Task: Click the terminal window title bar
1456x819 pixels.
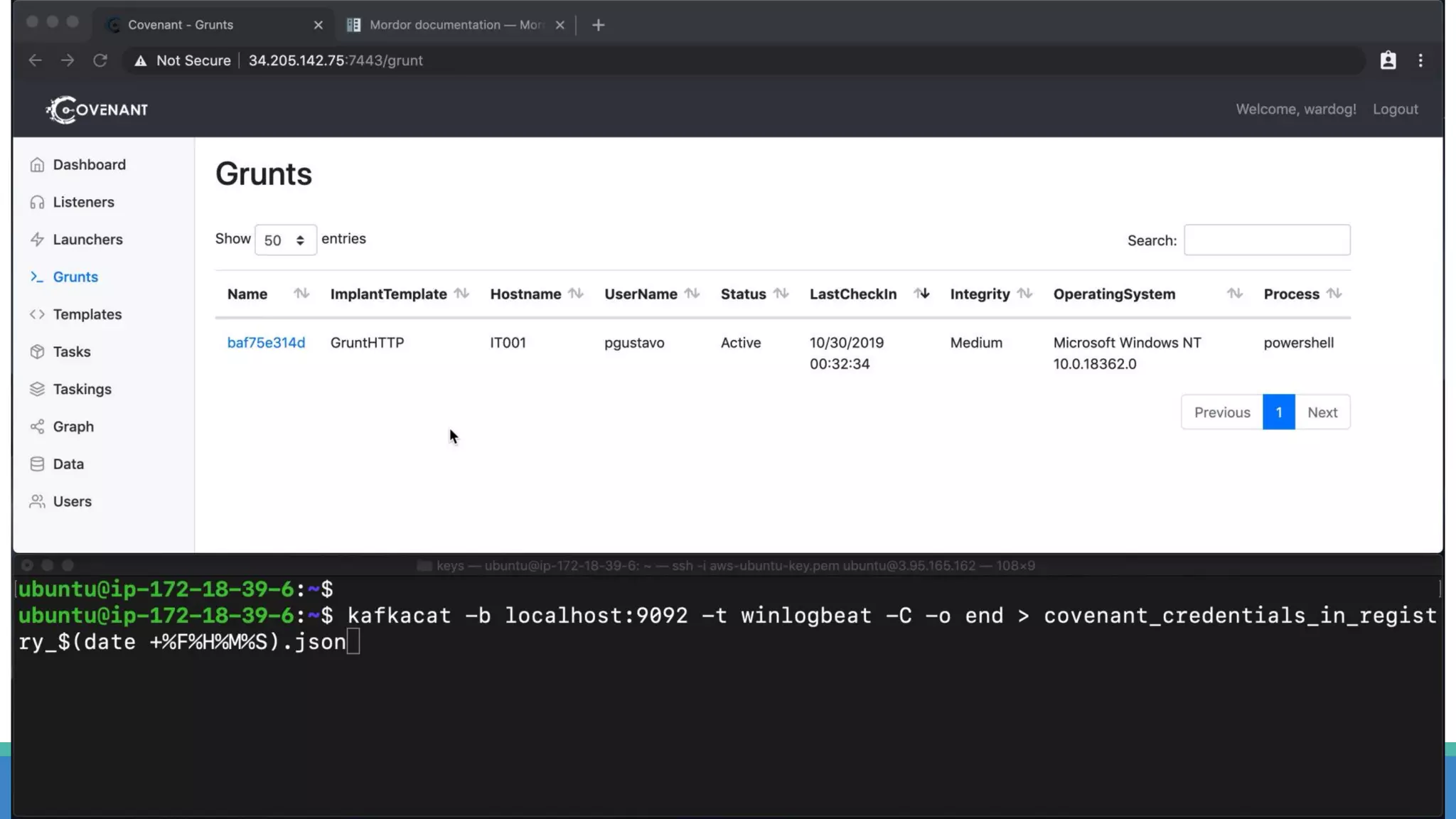Action: coord(728,565)
